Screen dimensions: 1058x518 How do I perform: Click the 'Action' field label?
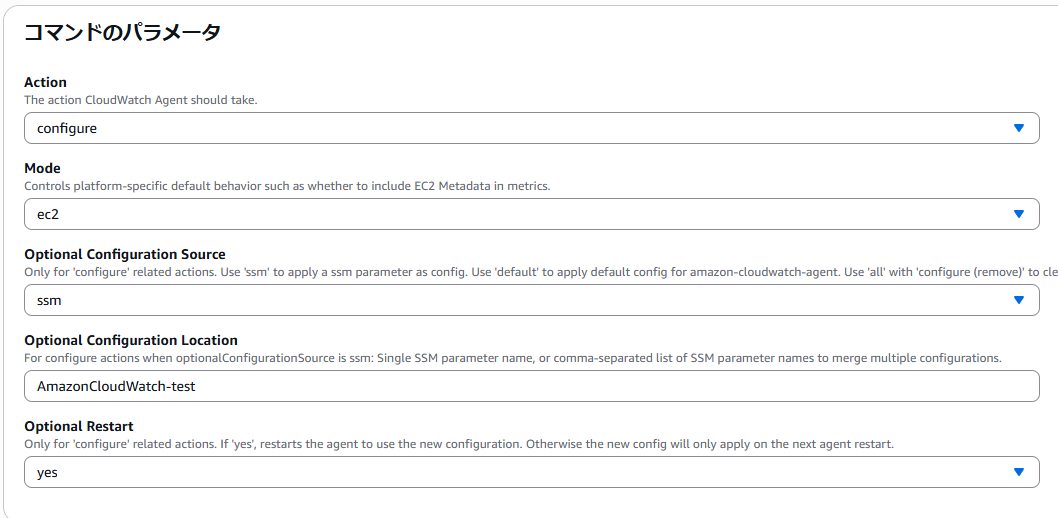45,82
